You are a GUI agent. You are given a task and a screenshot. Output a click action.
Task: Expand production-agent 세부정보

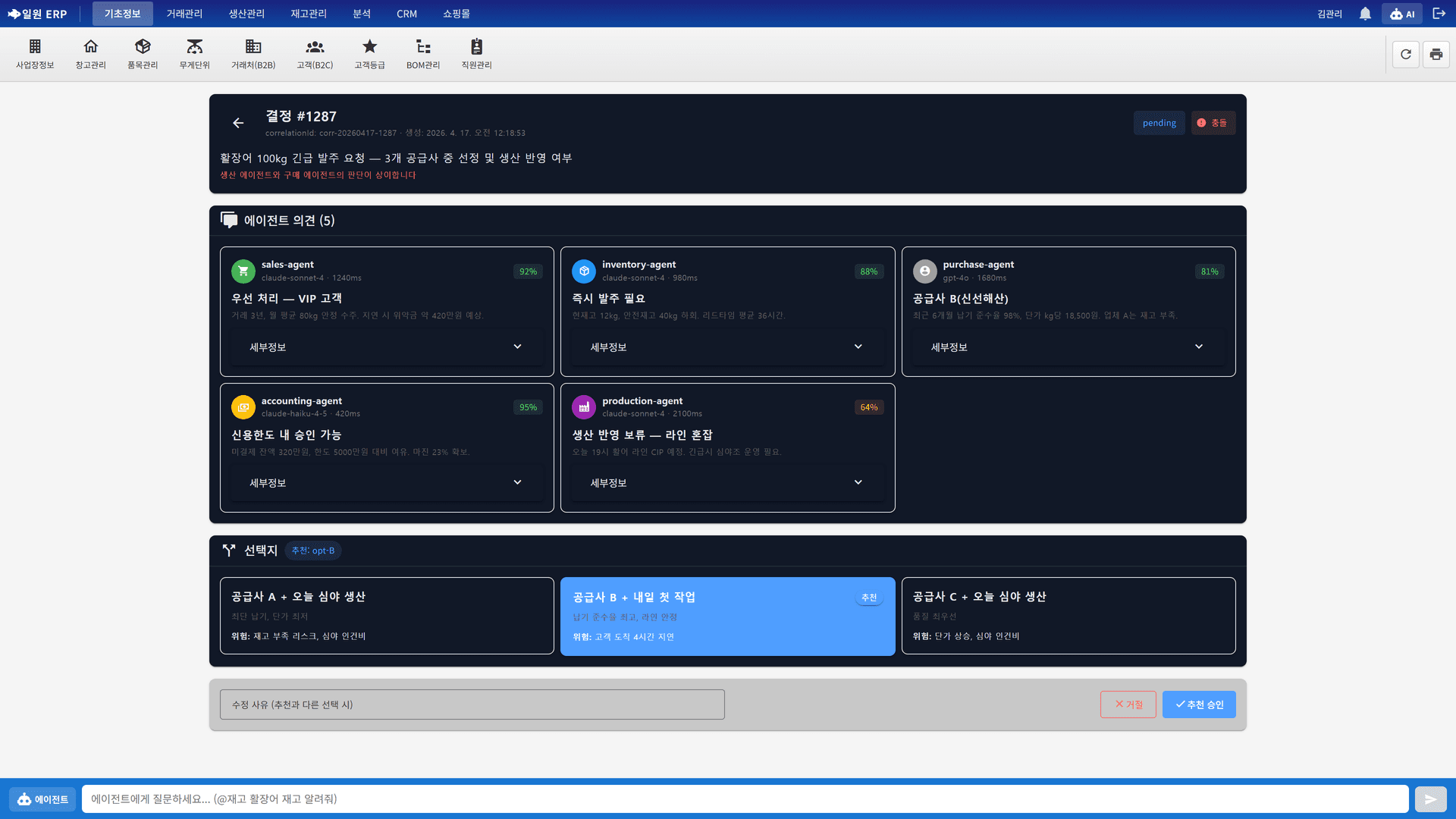[727, 483]
